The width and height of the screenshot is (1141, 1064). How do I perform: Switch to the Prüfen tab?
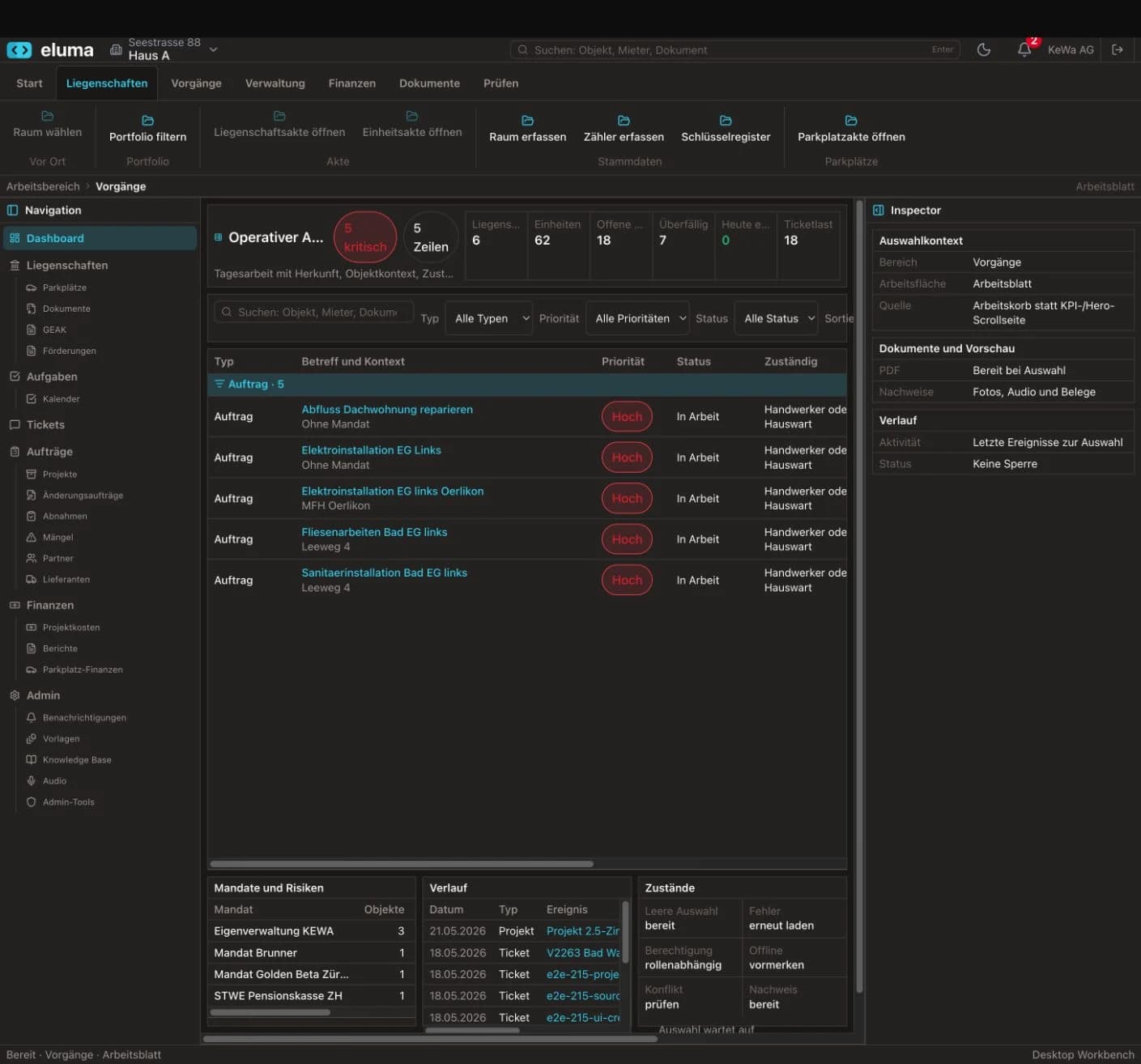500,83
